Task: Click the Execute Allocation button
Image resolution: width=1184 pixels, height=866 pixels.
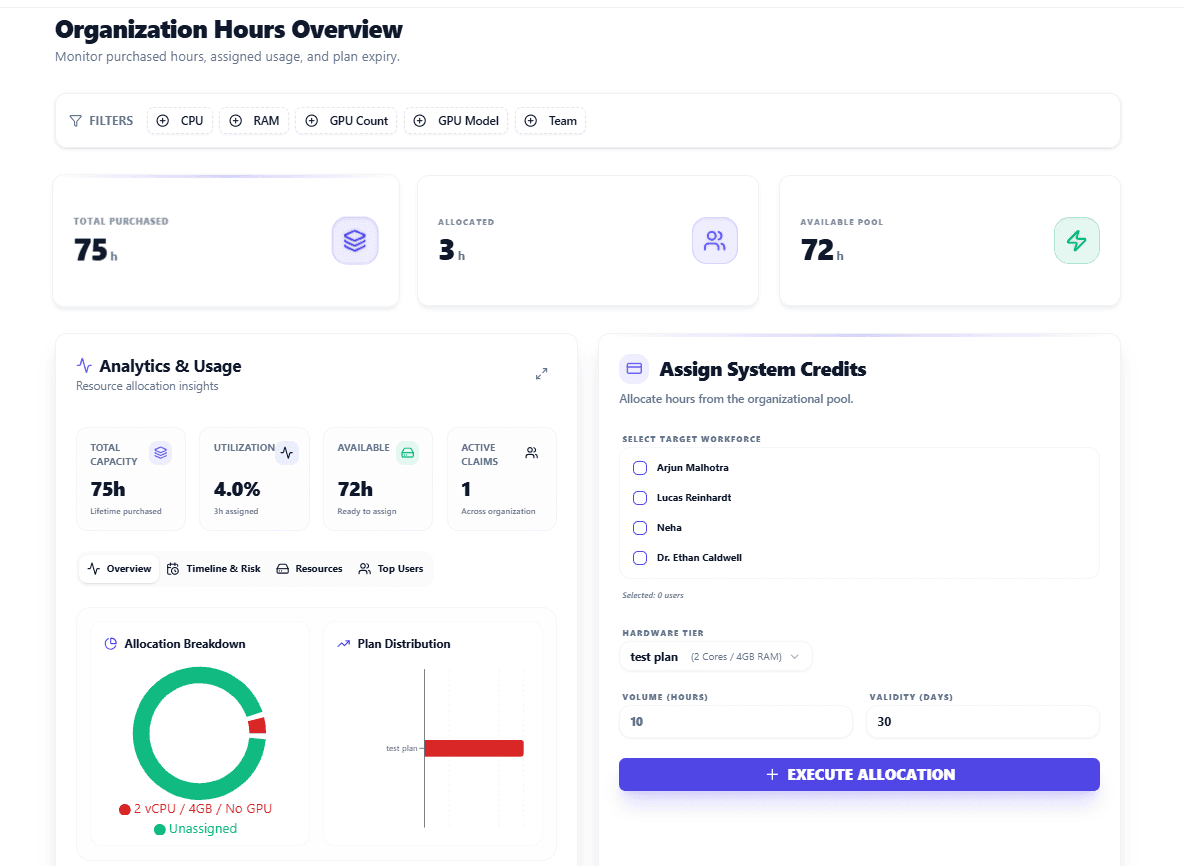Action: tap(859, 775)
